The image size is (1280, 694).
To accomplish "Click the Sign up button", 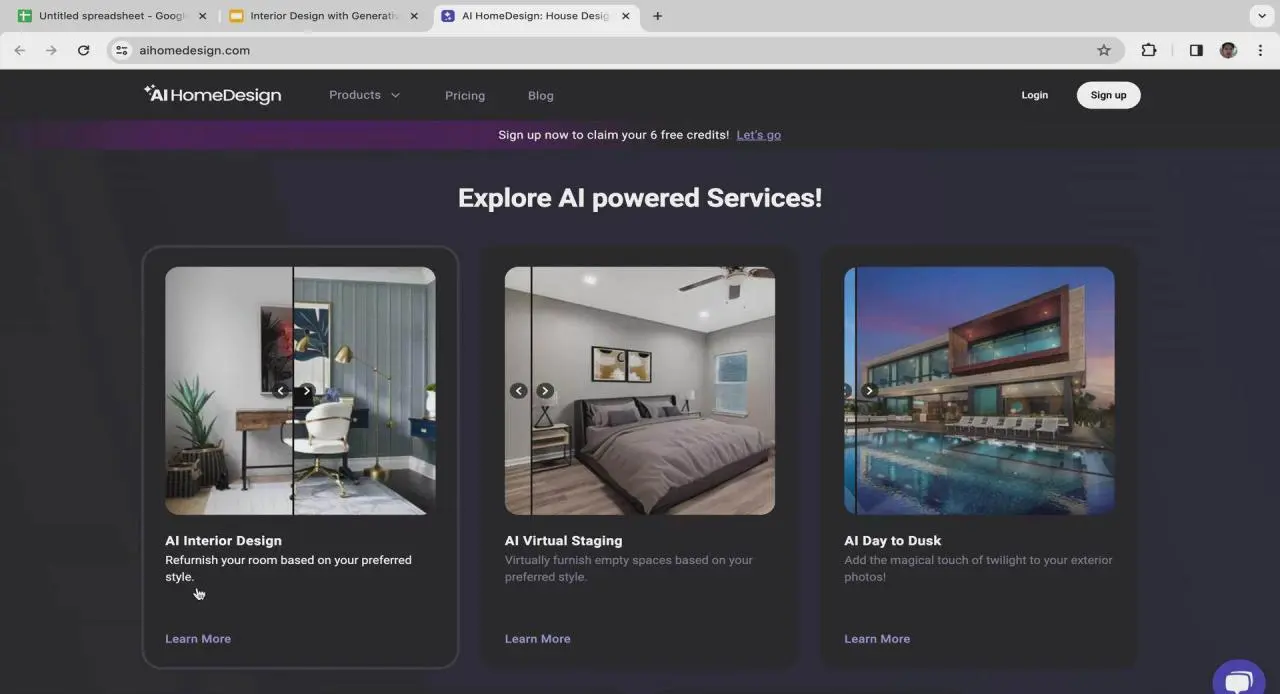I will (x=1108, y=95).
